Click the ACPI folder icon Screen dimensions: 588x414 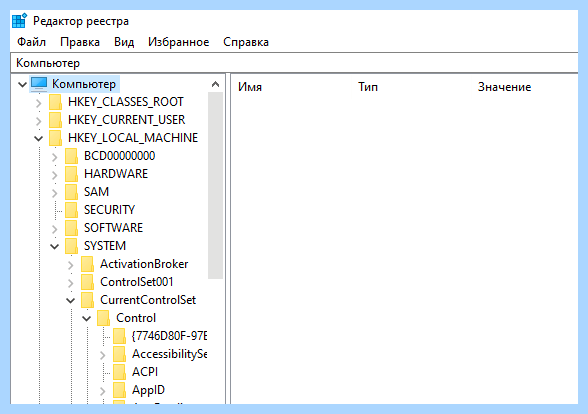pyautogui.click(x=119, y=372)
